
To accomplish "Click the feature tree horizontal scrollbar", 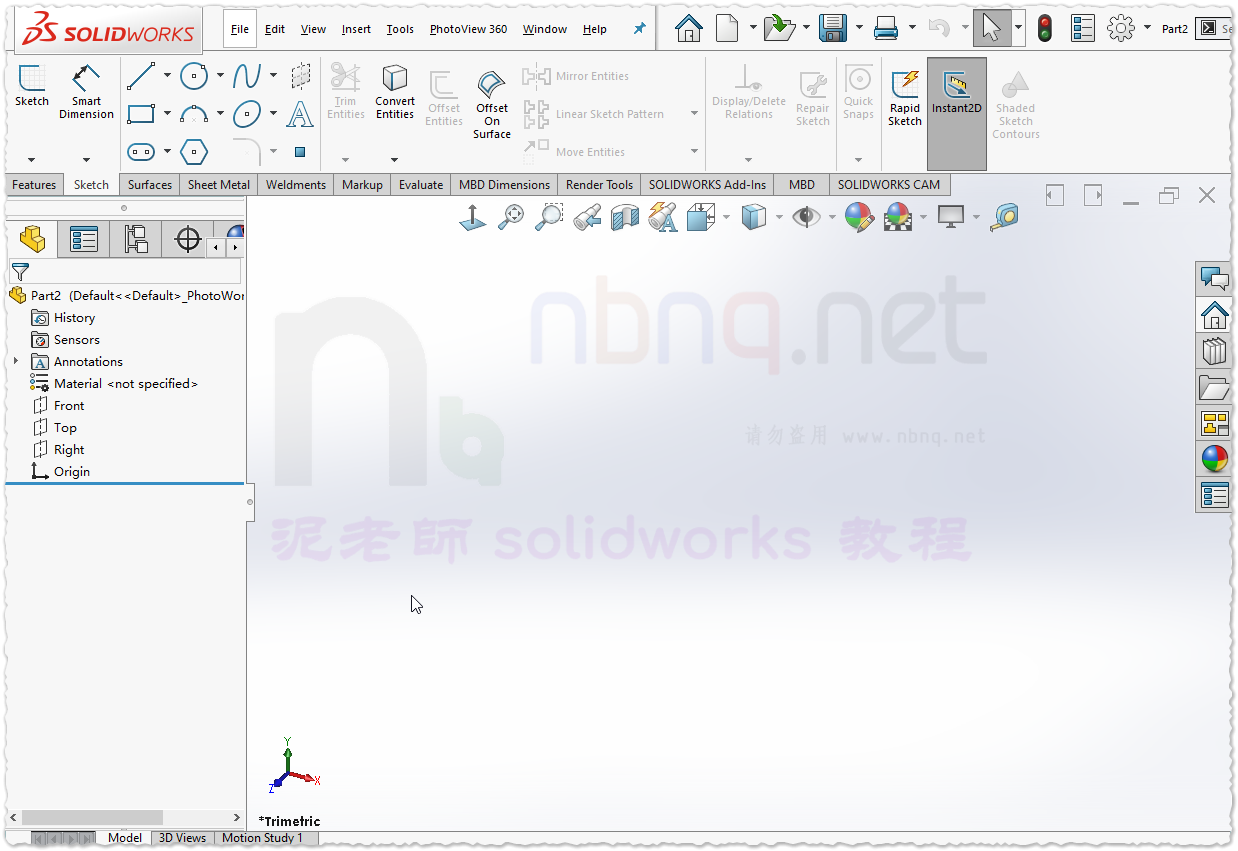I will pyautogui.click(x=92, y=817).
